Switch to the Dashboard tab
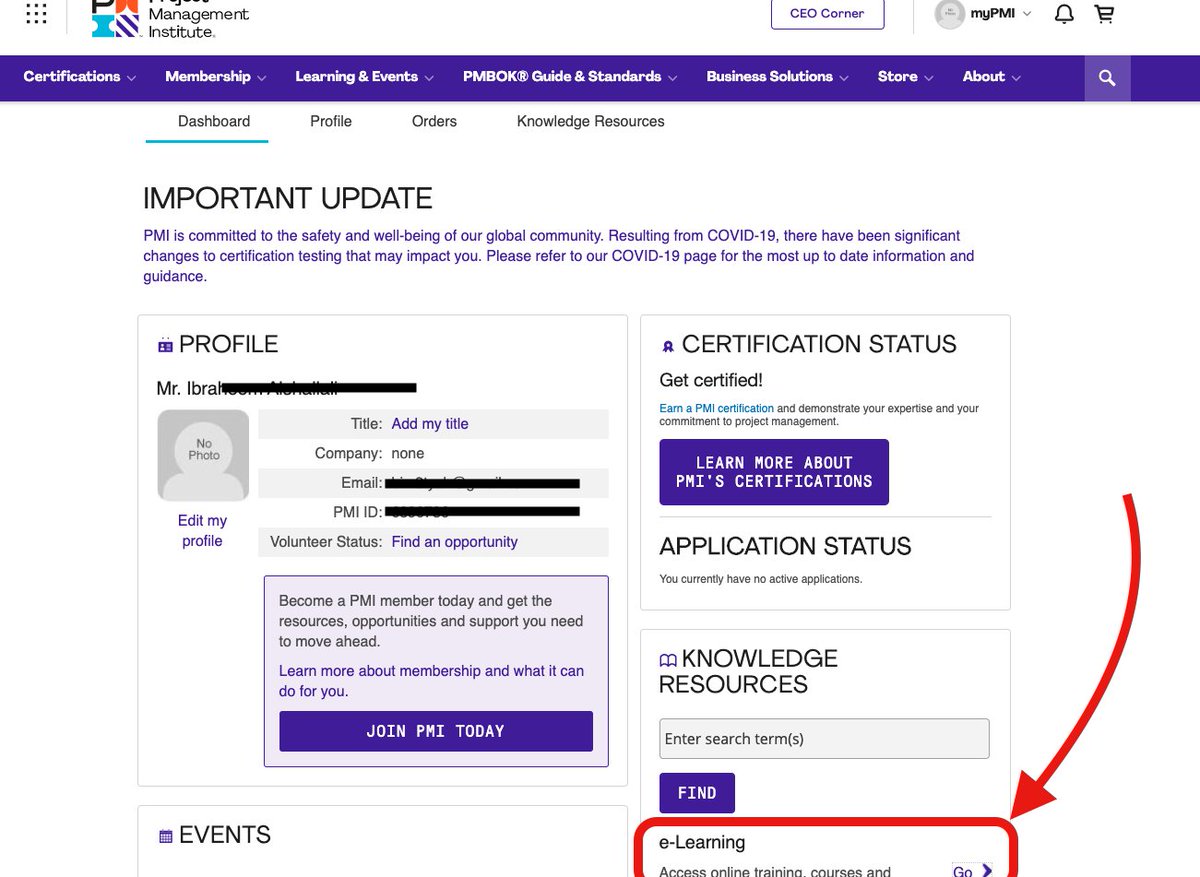Screen dimensions: 1200x877 pos(214,121)
